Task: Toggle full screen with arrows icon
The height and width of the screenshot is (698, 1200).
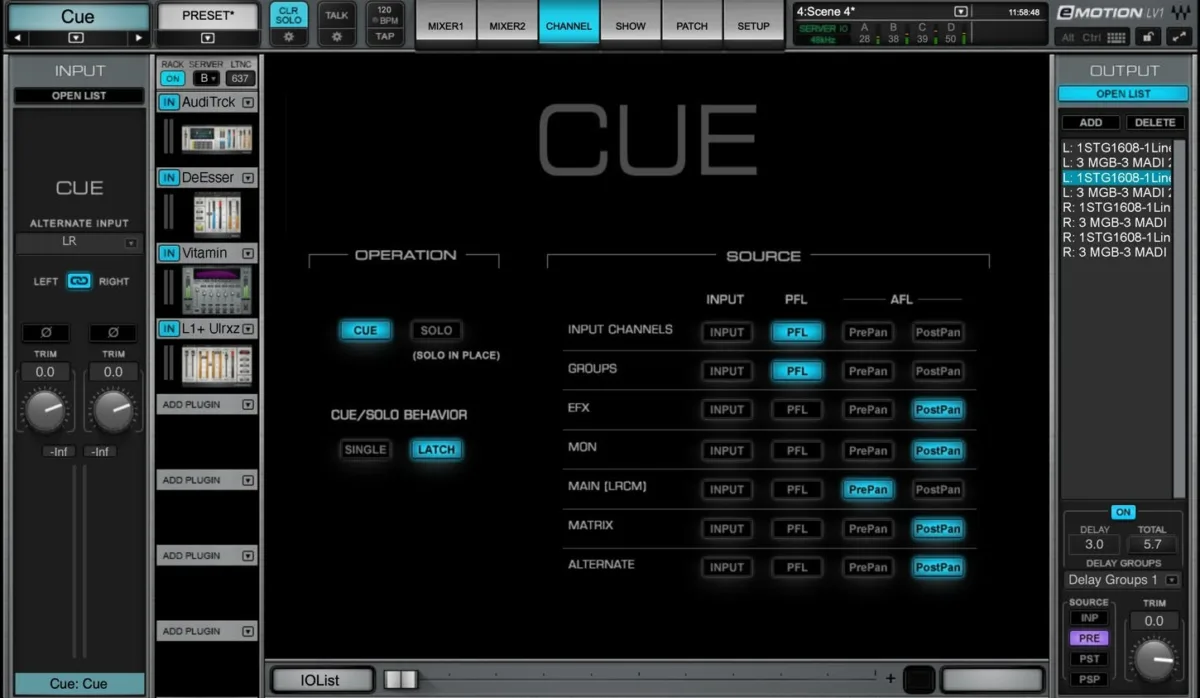Action: pos(1178,37)
